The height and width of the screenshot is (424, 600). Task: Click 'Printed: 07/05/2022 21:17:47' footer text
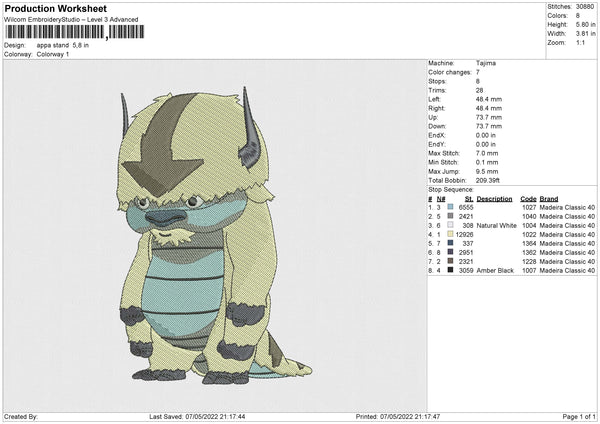(398, 416)
